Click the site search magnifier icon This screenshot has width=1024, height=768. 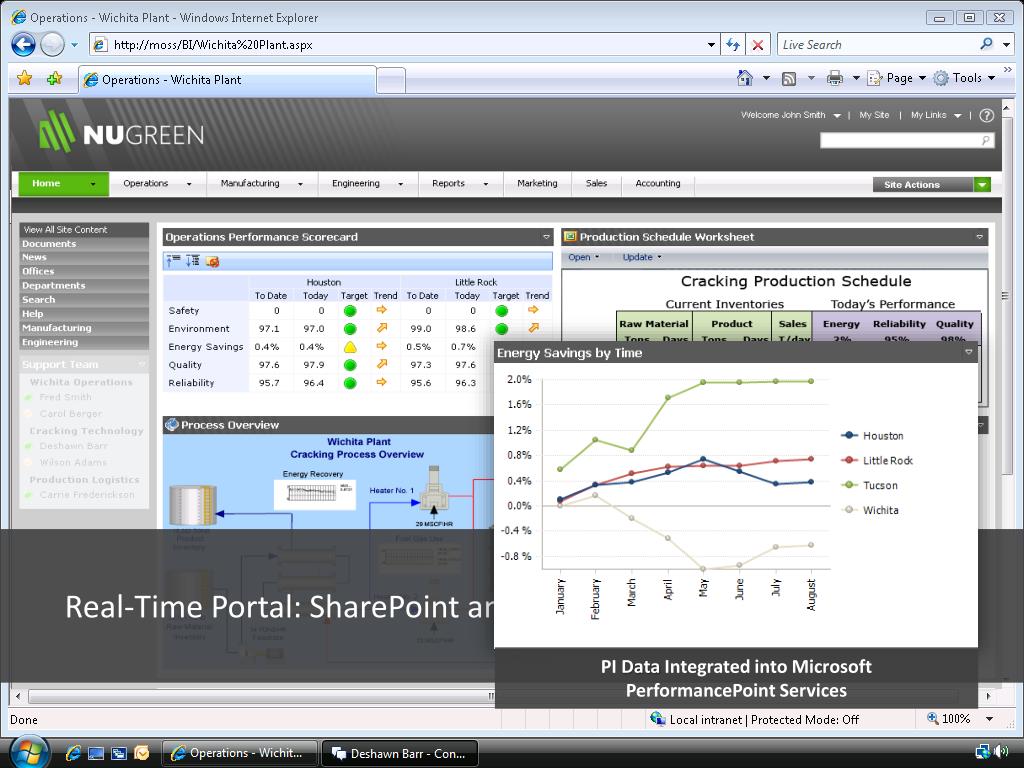pyautogui.click(x=985, y=140)
